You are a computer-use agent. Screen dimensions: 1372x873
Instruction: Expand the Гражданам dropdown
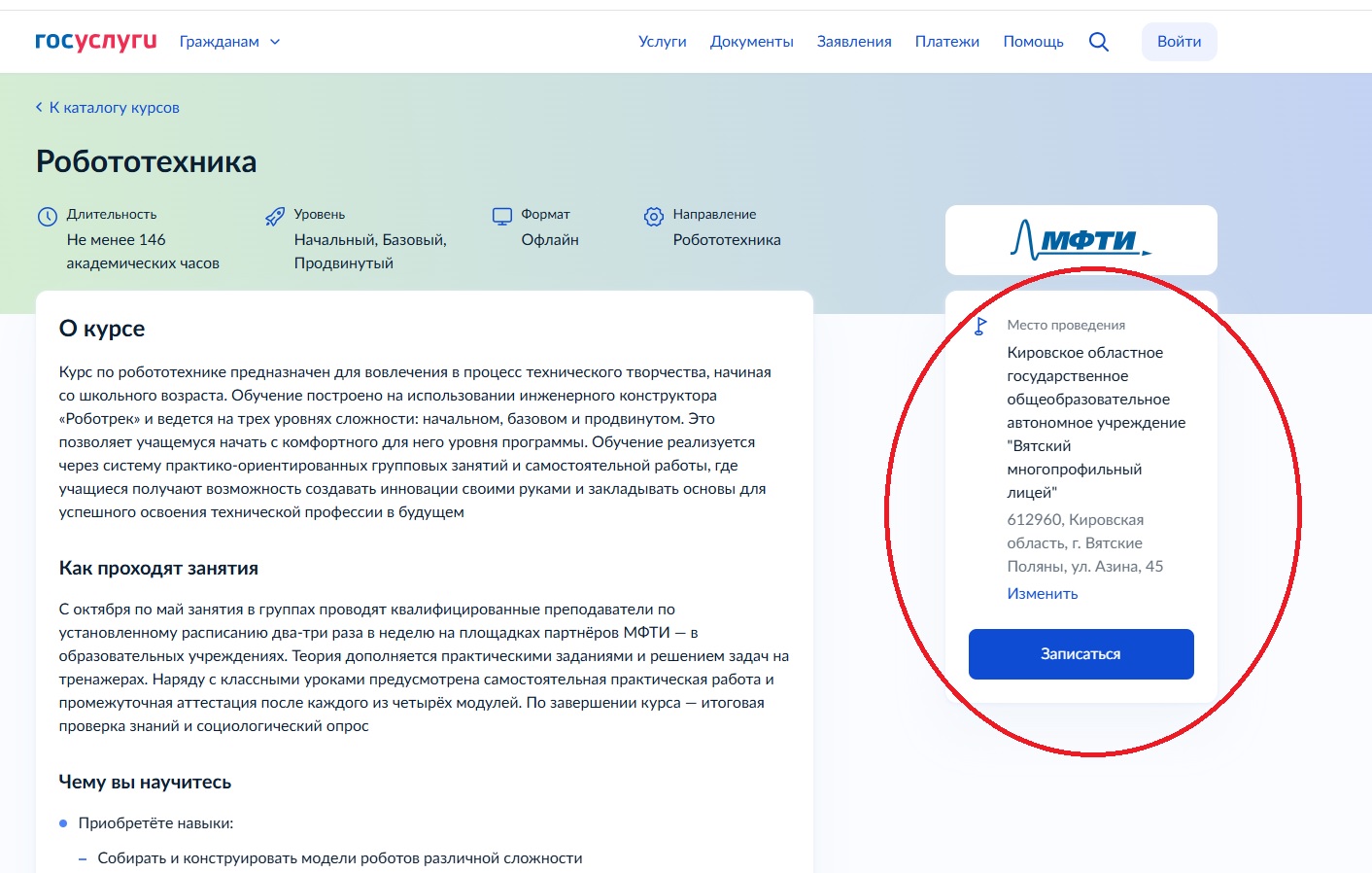coord(220,42)
